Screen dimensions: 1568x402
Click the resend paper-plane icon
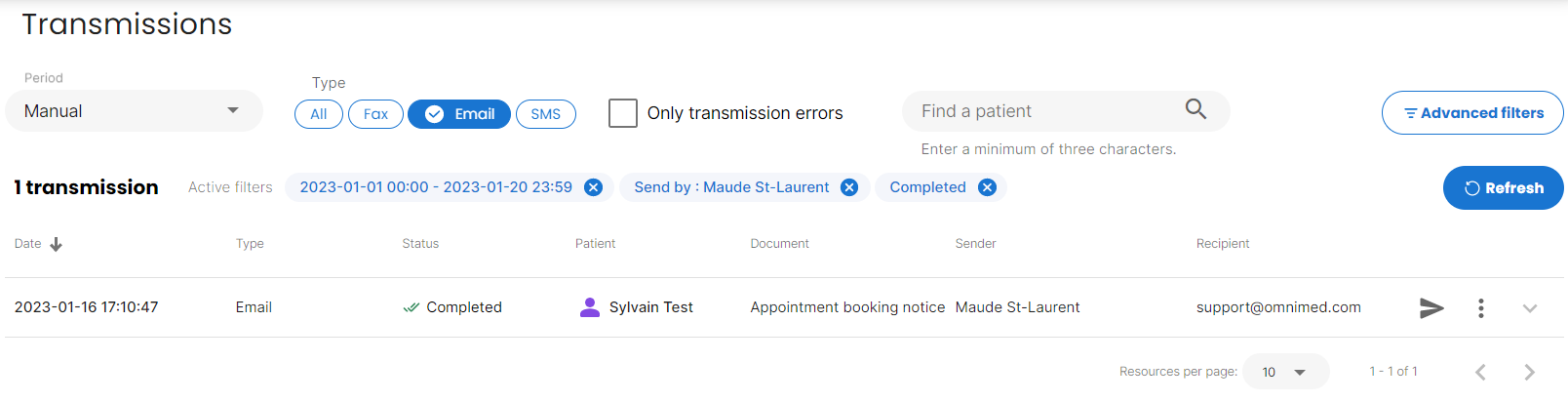coord(1431,308)
